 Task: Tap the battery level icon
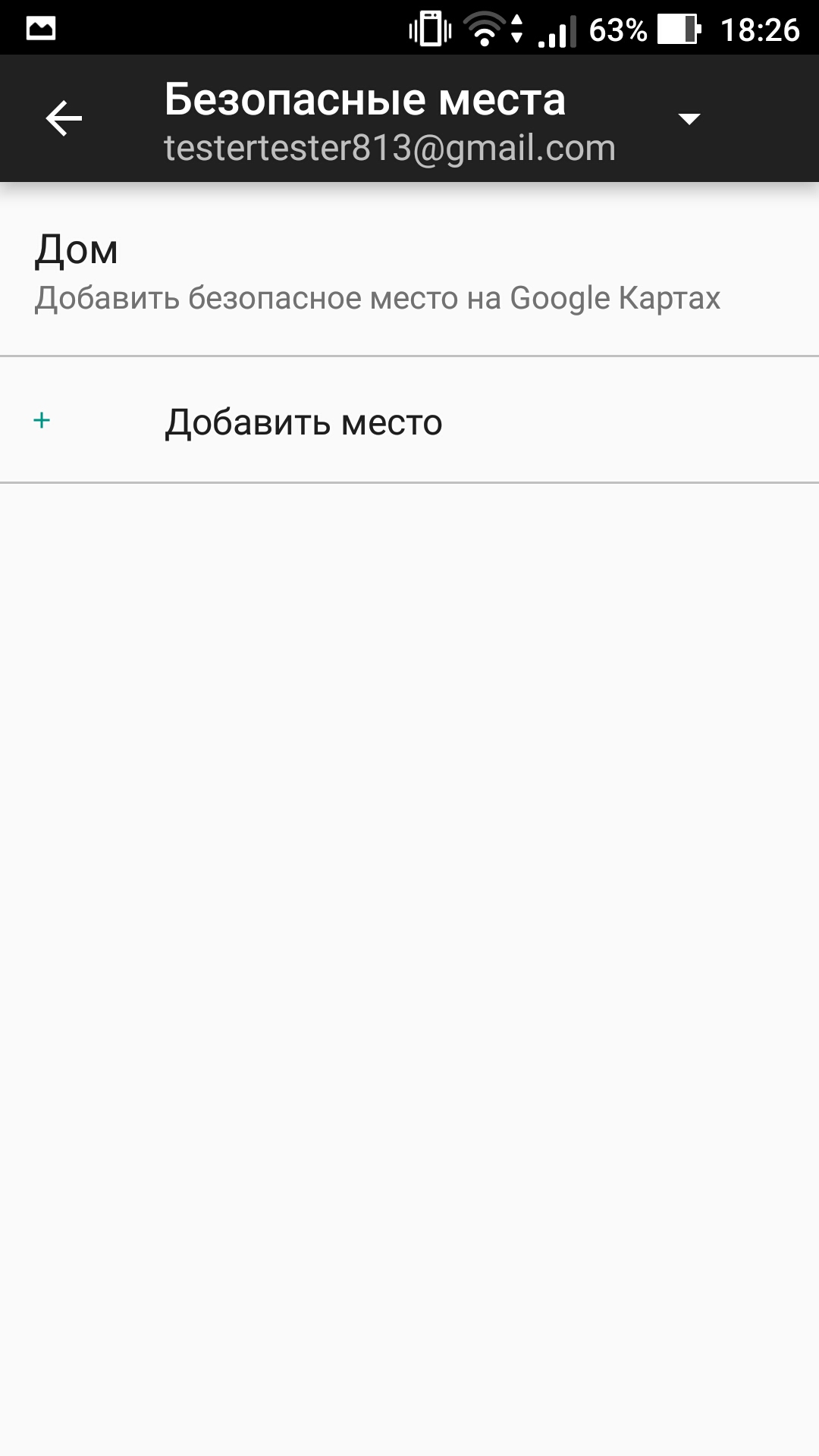click(679, 30)
